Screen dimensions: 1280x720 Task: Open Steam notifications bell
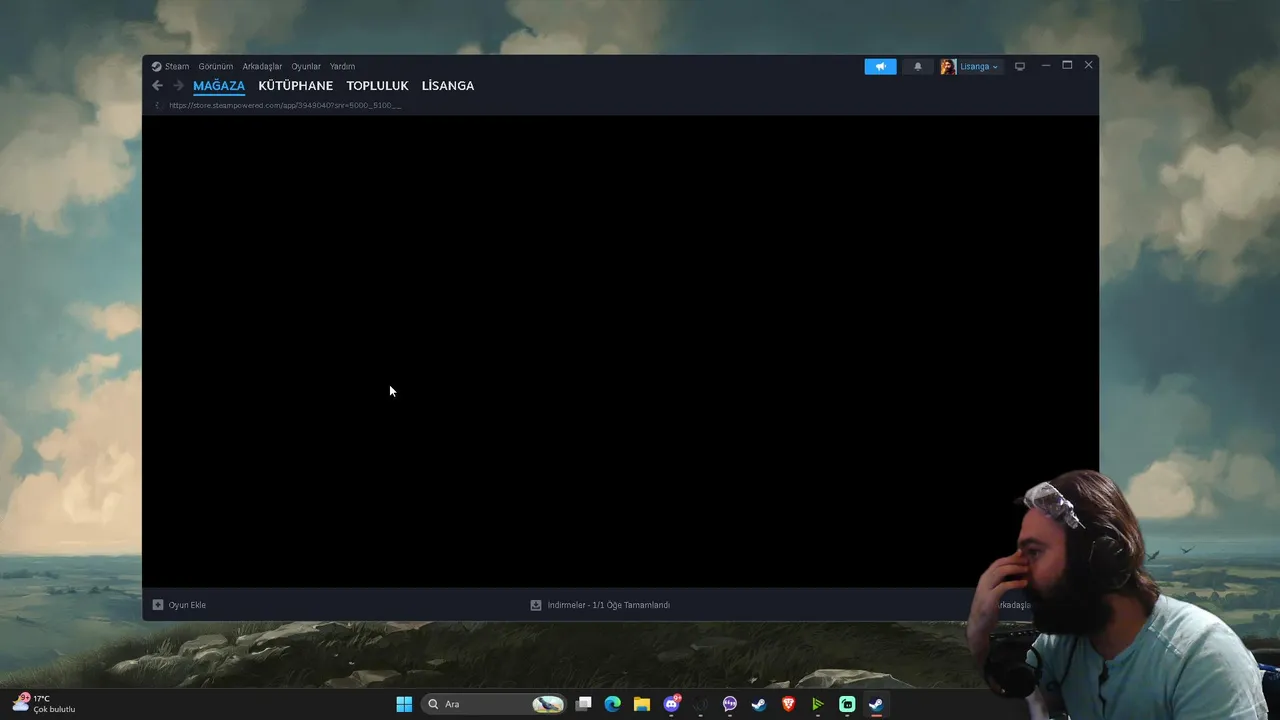coord(918,66)
